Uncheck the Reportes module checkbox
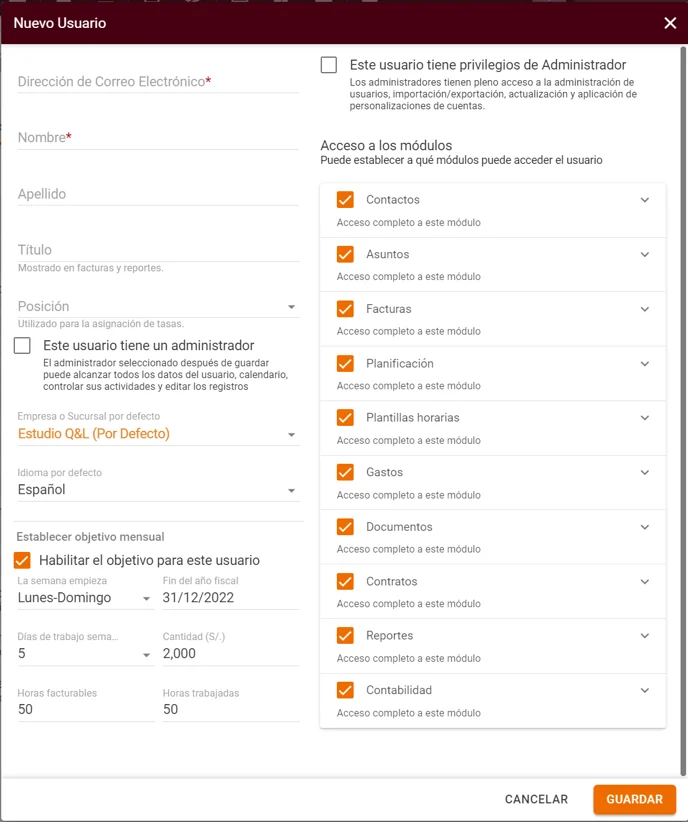Viewport: 688px width, 822px height. point(345,635)
